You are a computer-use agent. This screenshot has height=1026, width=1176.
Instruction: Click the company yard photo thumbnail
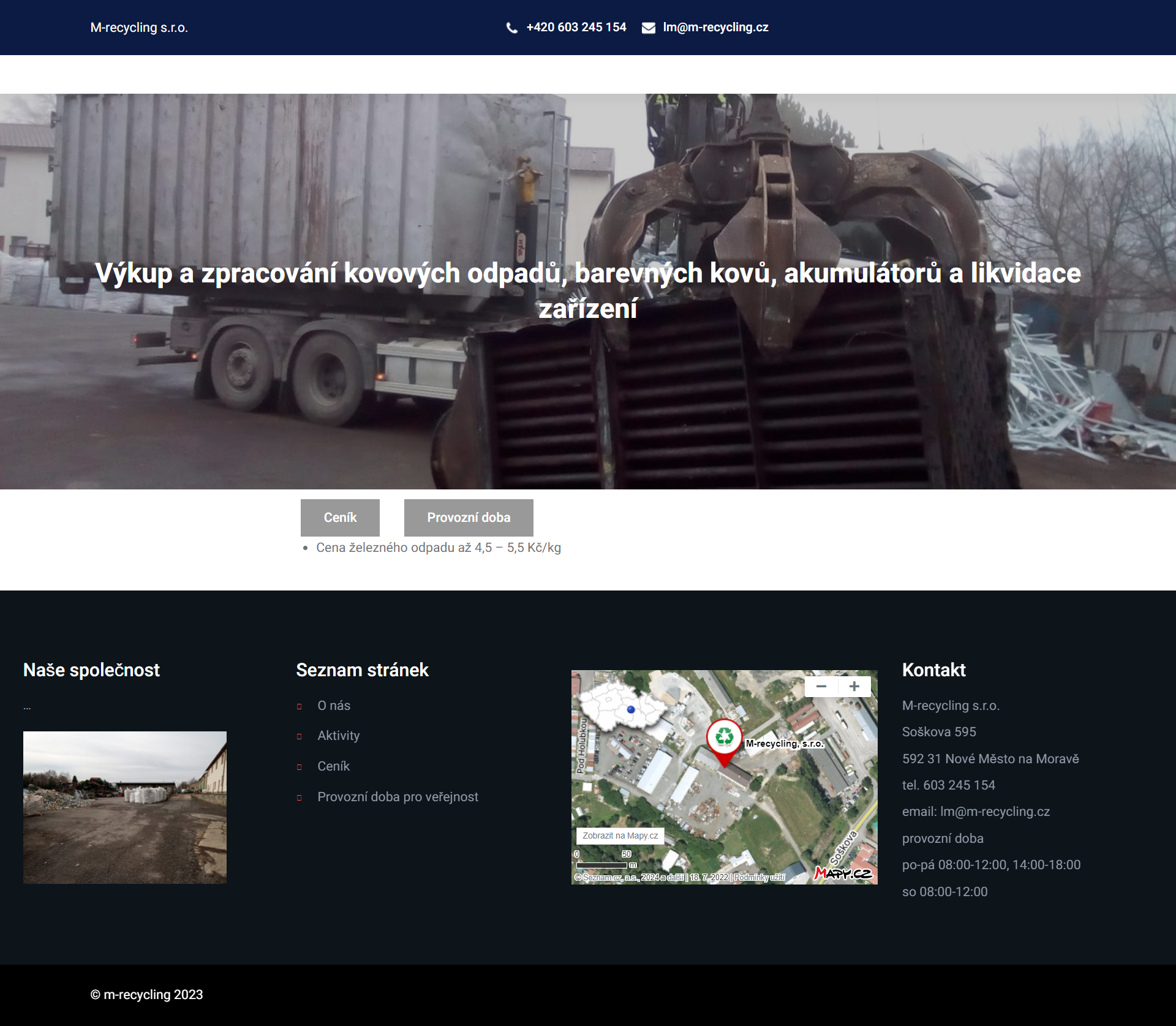click(x=125, y=807)
